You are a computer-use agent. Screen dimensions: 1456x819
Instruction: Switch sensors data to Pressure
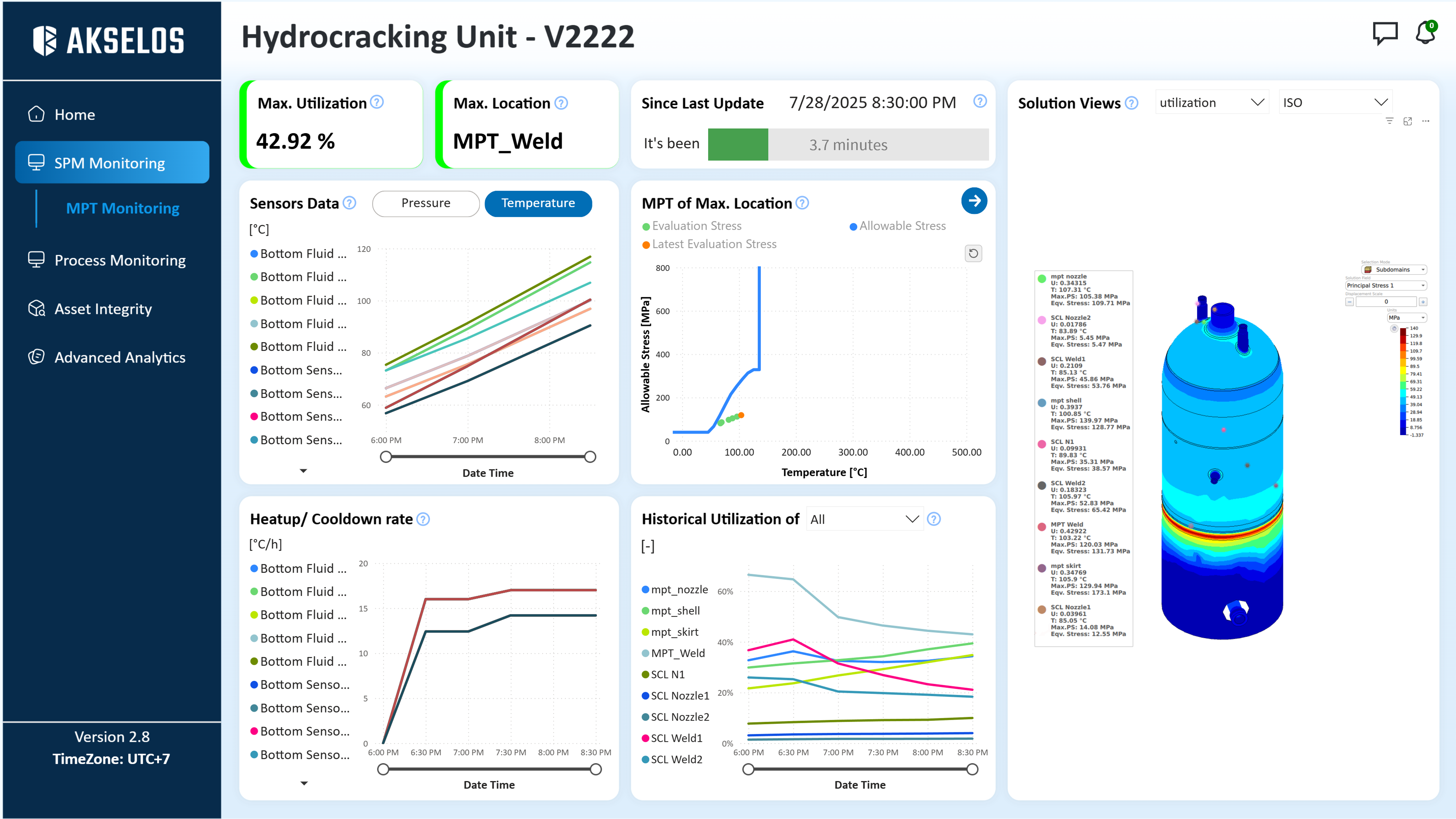[425, 204]
